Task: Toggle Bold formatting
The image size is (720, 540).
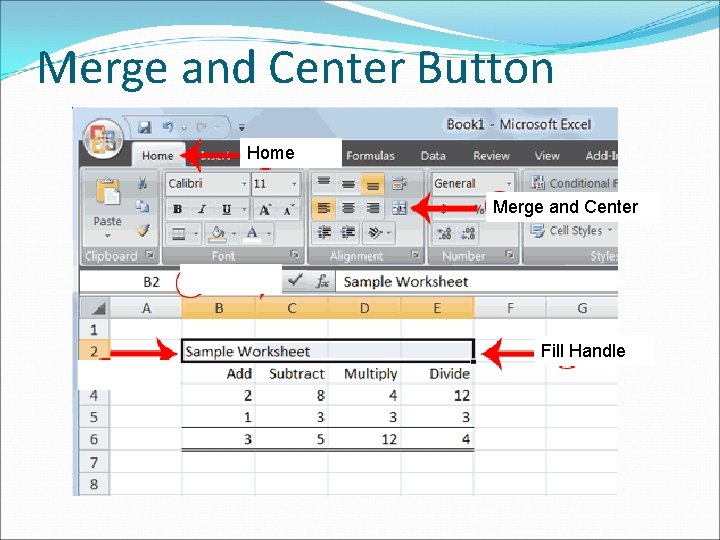Action: tap(177, 209)
